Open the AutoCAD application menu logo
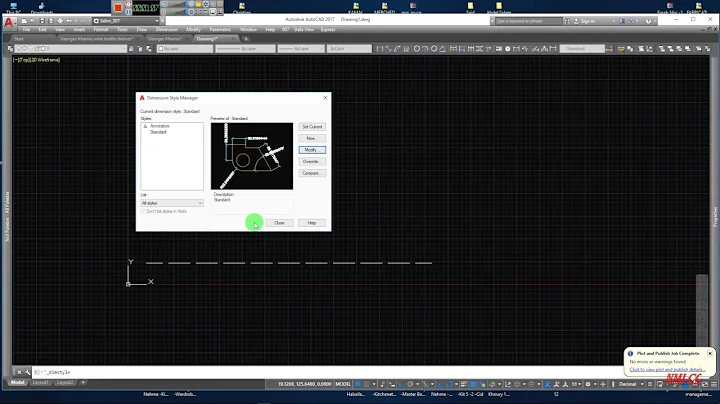Screen dimensions: 720x404 [x=9, y=22]
